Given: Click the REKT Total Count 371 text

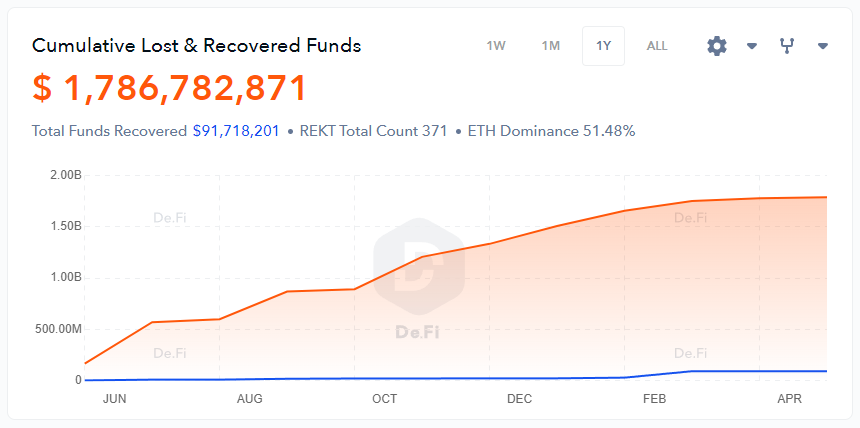Looking at the screenshot, I should pos(374,131).
